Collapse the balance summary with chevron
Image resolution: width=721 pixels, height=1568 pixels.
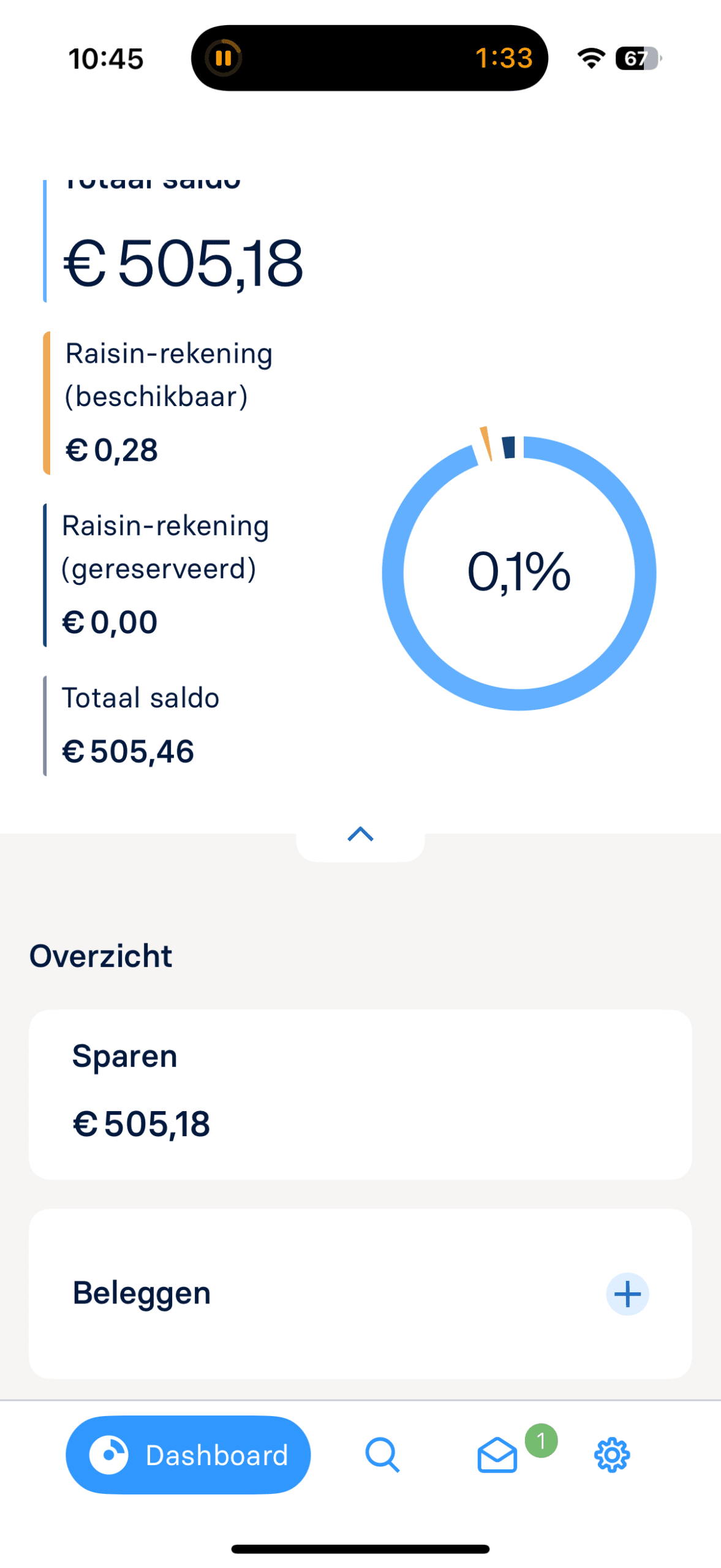click(360, 834)
